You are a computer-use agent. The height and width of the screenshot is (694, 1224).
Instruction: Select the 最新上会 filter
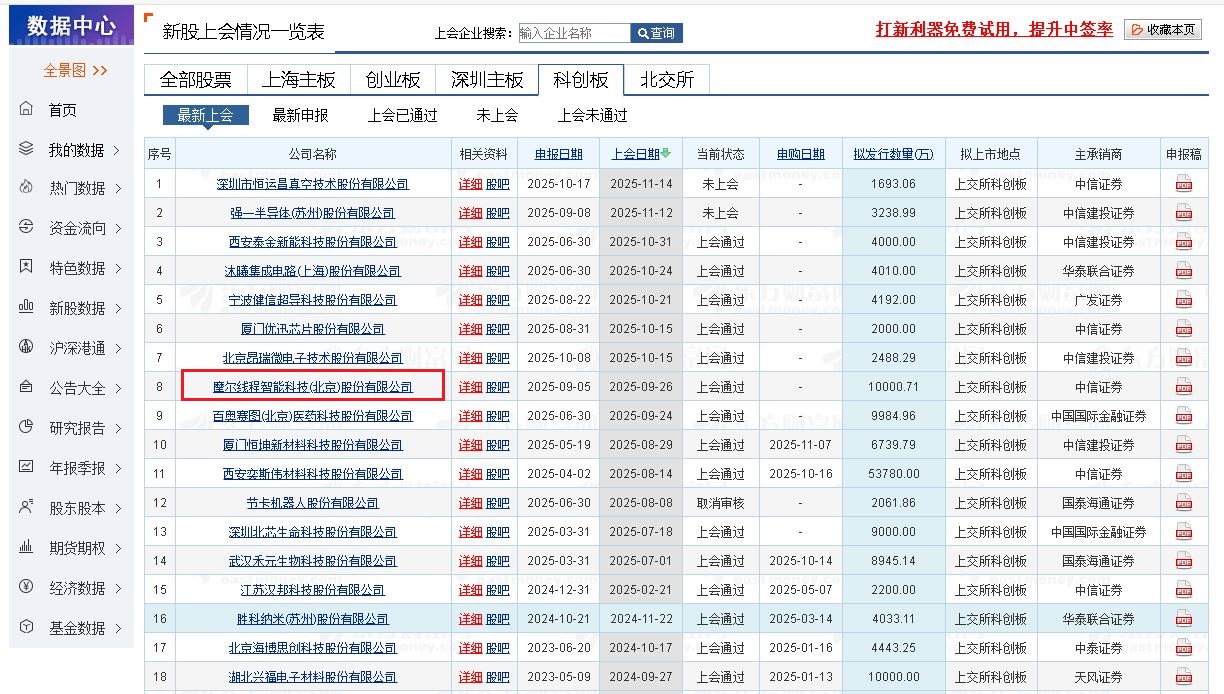(205, 115)
